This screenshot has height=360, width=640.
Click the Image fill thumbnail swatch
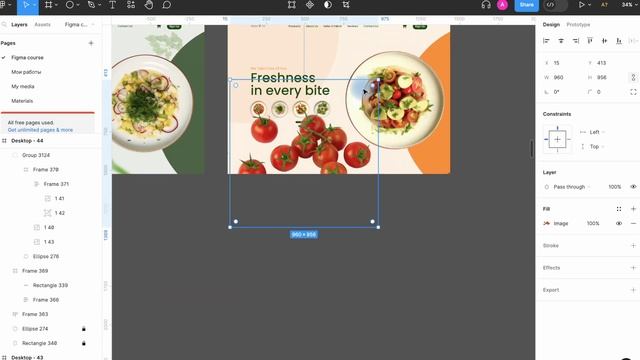[x=547, y=223]
